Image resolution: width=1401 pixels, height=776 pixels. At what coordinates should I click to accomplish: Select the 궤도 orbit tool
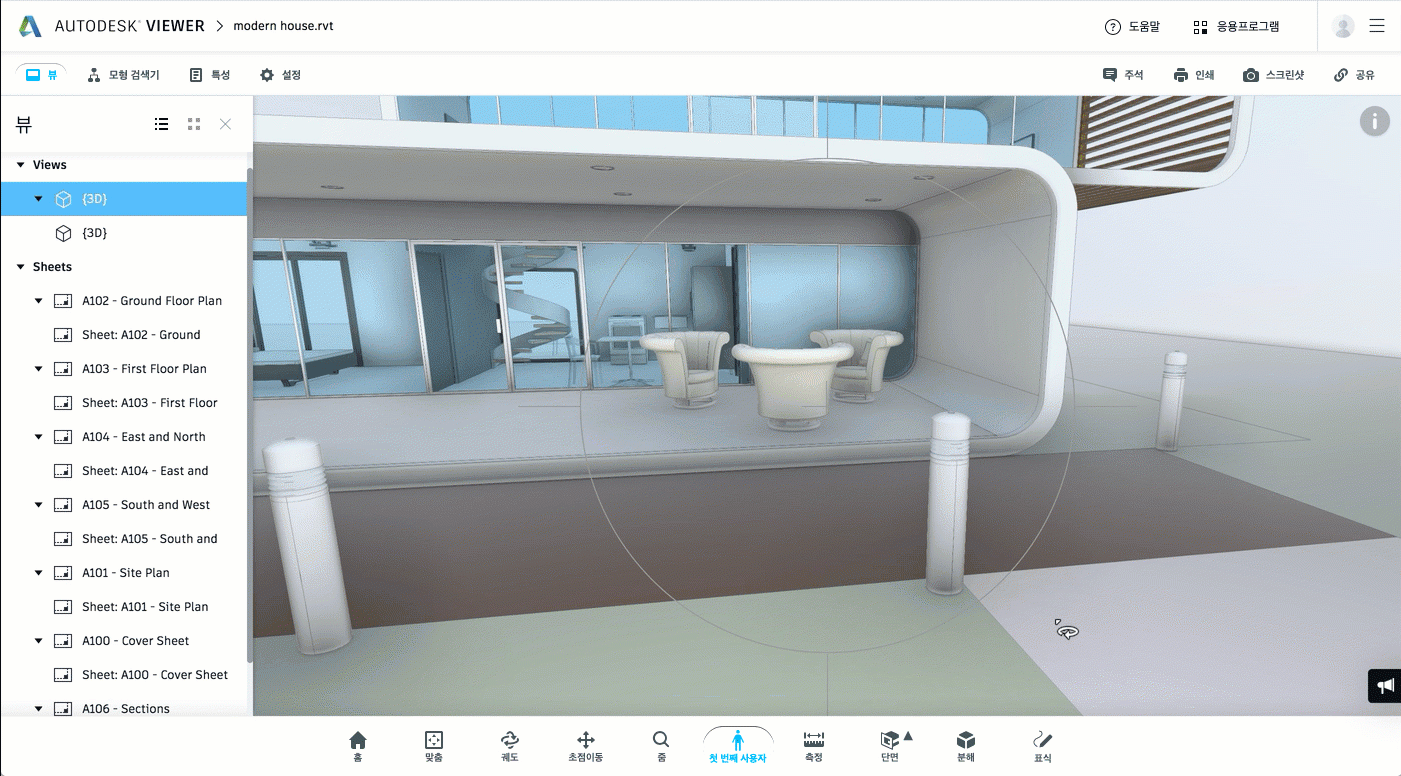click(510, 746)
